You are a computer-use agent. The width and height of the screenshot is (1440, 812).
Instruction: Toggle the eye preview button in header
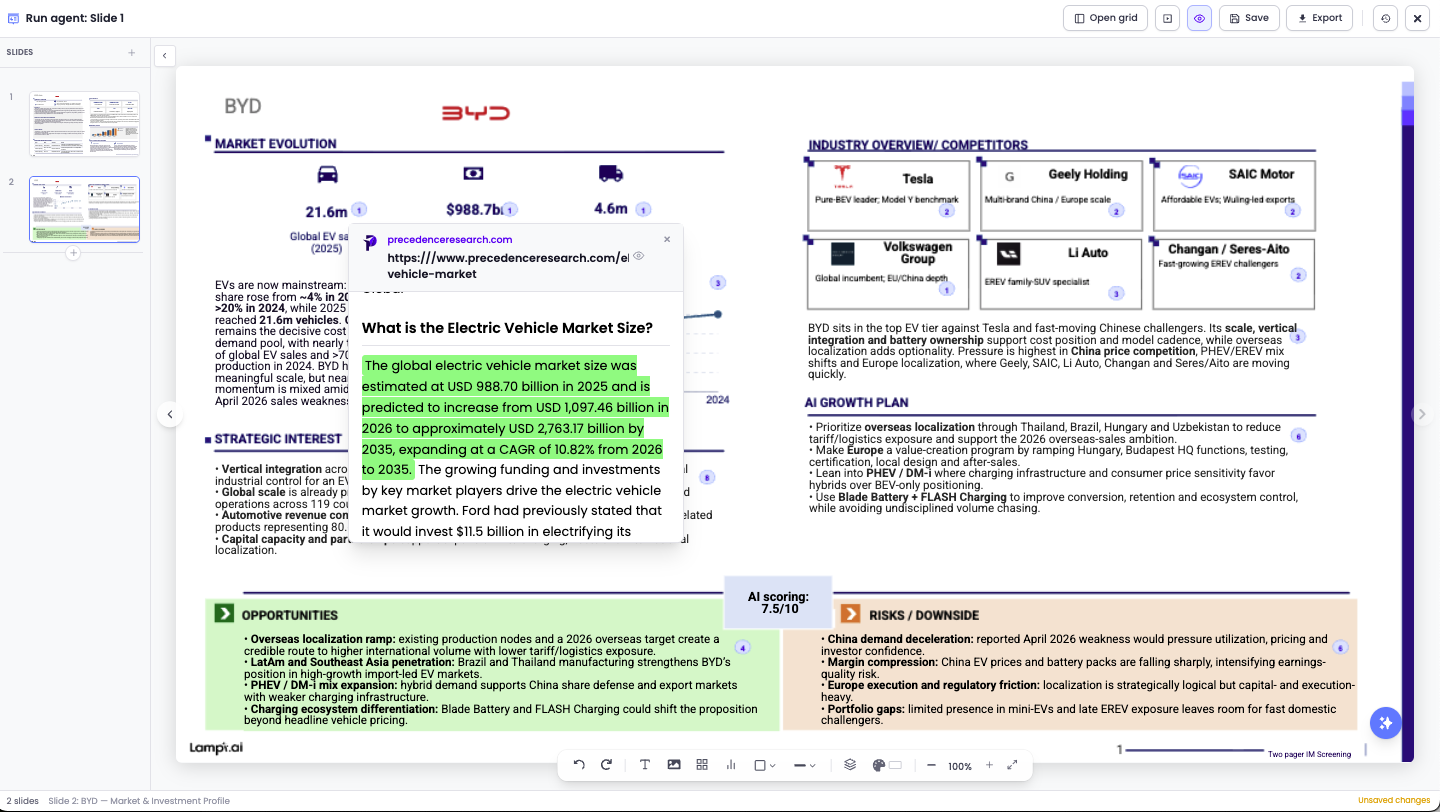pos(1200,18)
